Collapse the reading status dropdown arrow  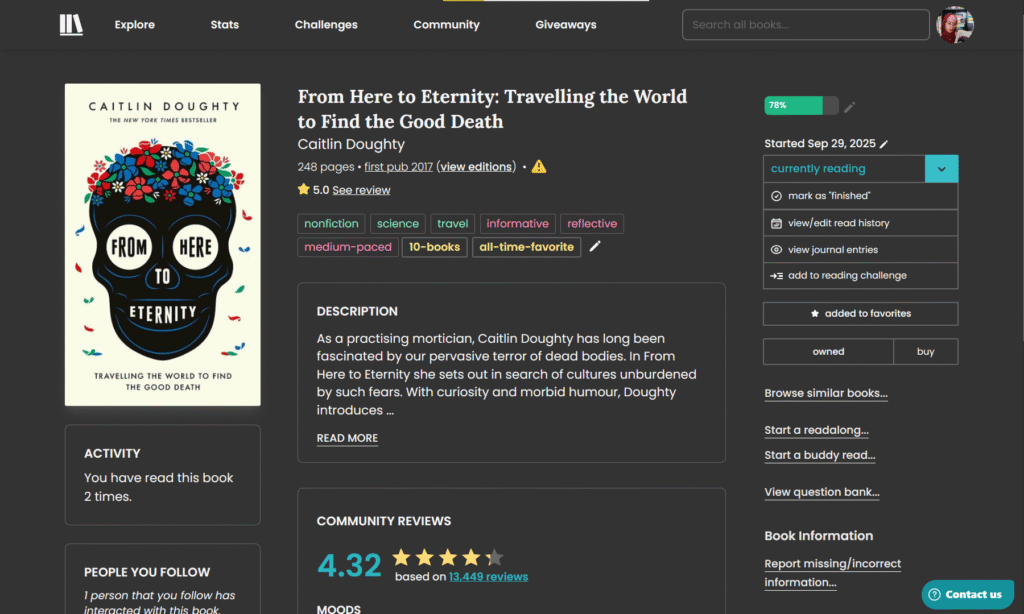coord(941,169)
